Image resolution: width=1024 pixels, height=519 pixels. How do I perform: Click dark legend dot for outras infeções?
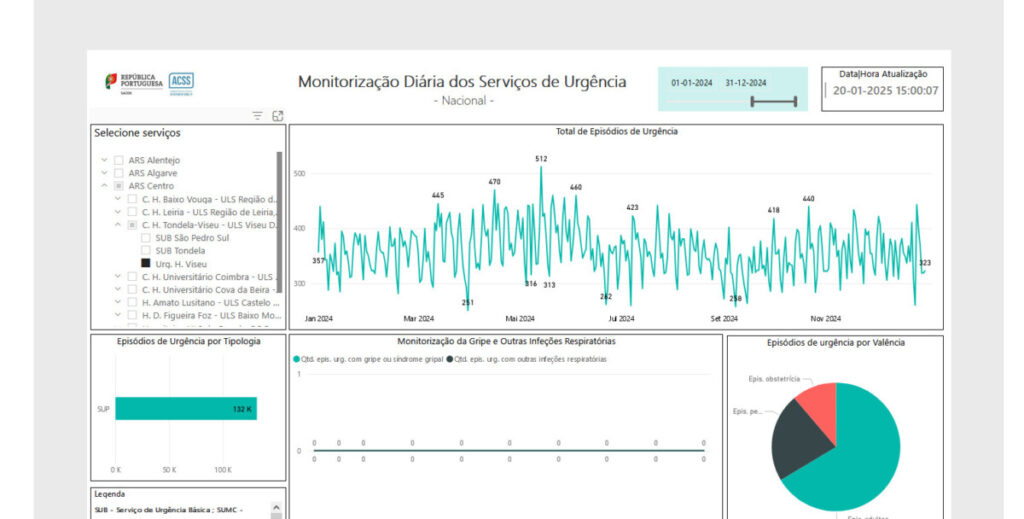coord(449,359)
